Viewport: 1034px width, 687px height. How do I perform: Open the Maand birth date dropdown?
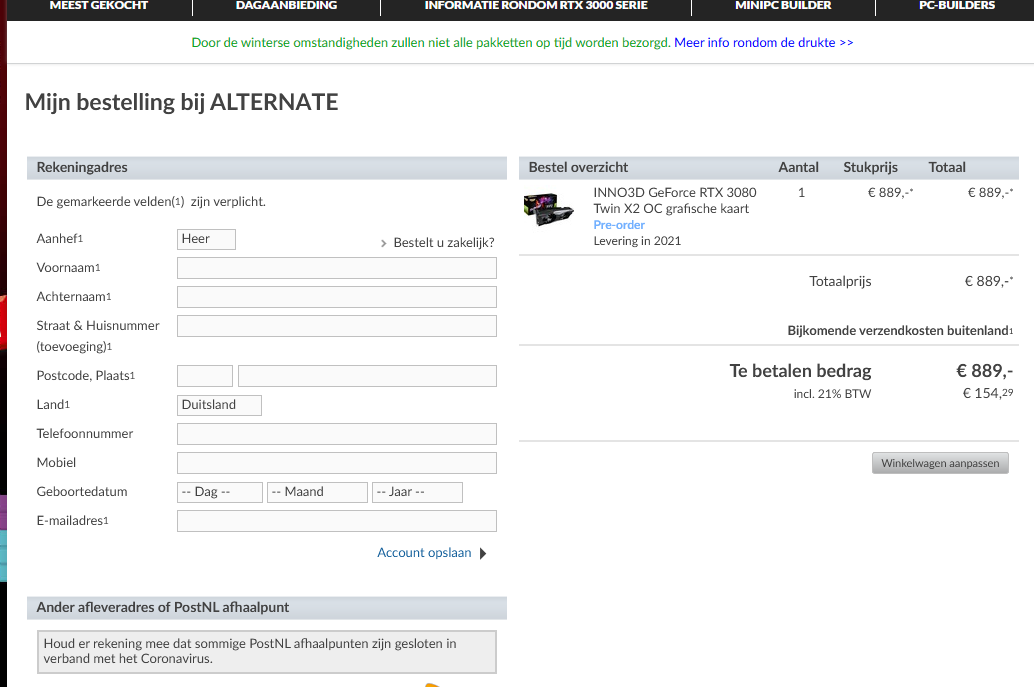point(317,493)
